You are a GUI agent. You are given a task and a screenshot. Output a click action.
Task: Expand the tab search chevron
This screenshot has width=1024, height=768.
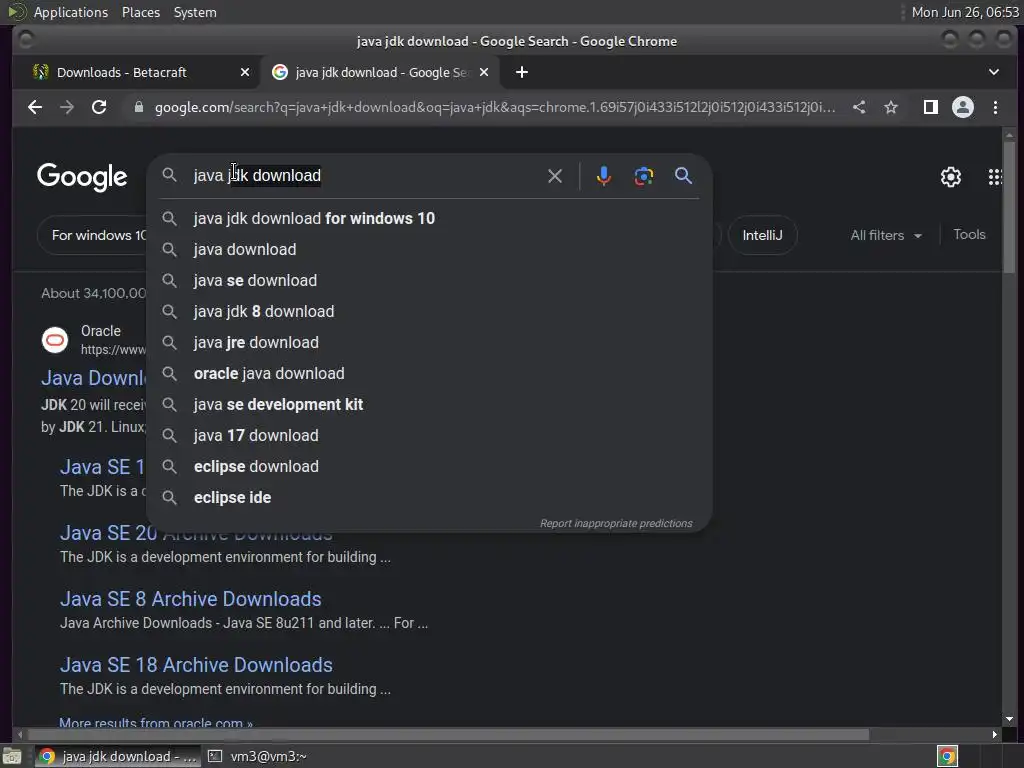click(x=993, y=72)
